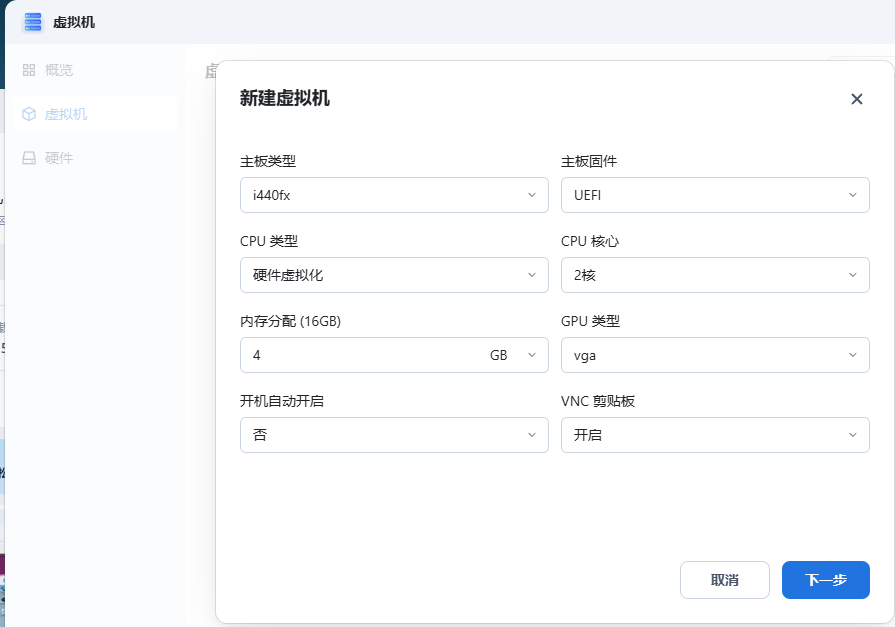895x627 pixels.
Task: Expand the 主板类型 i440fx dropdown
Action: point(394,195)
